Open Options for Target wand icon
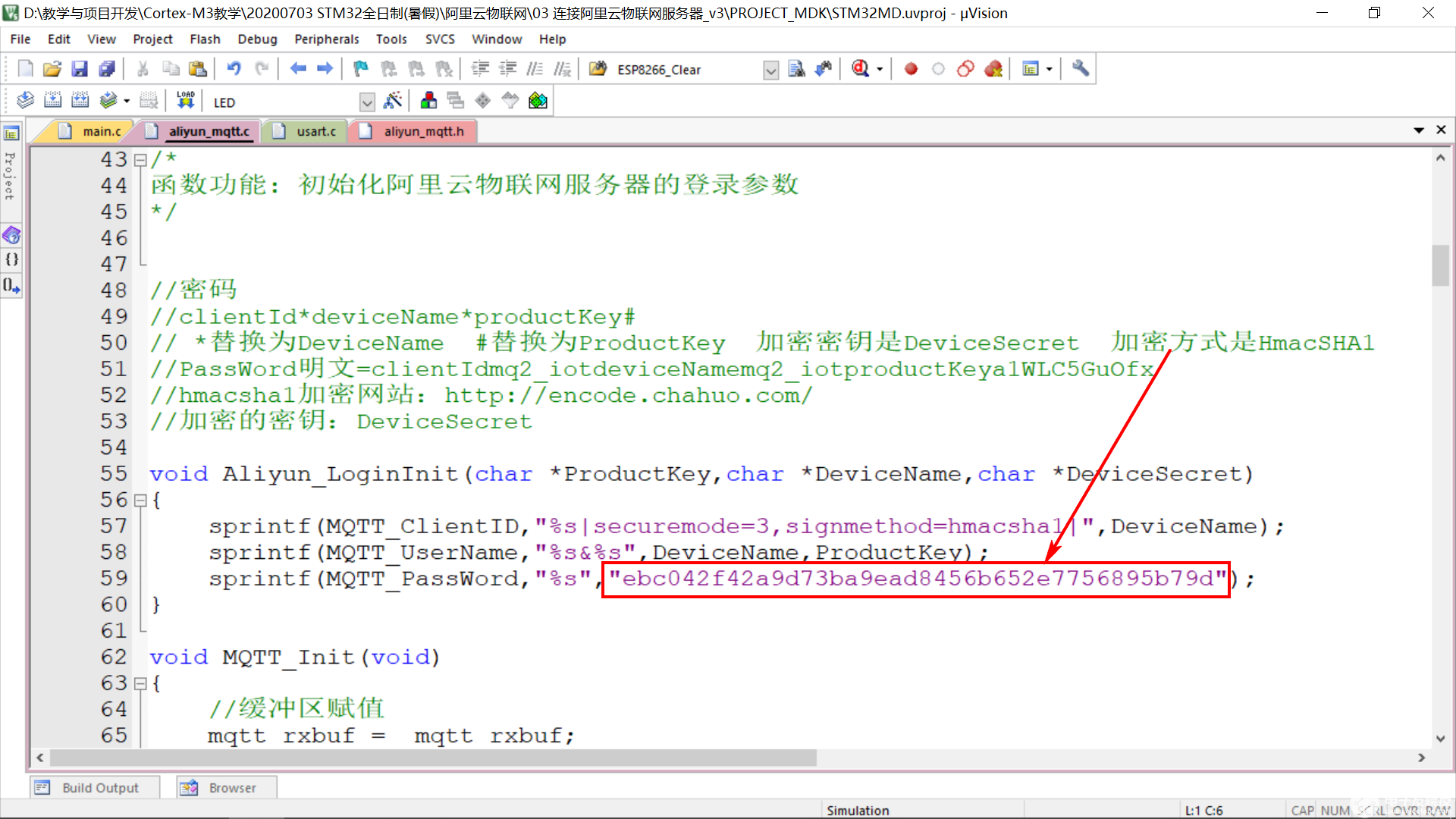This screenshot has height=819, width=1456. coord(393,100)
